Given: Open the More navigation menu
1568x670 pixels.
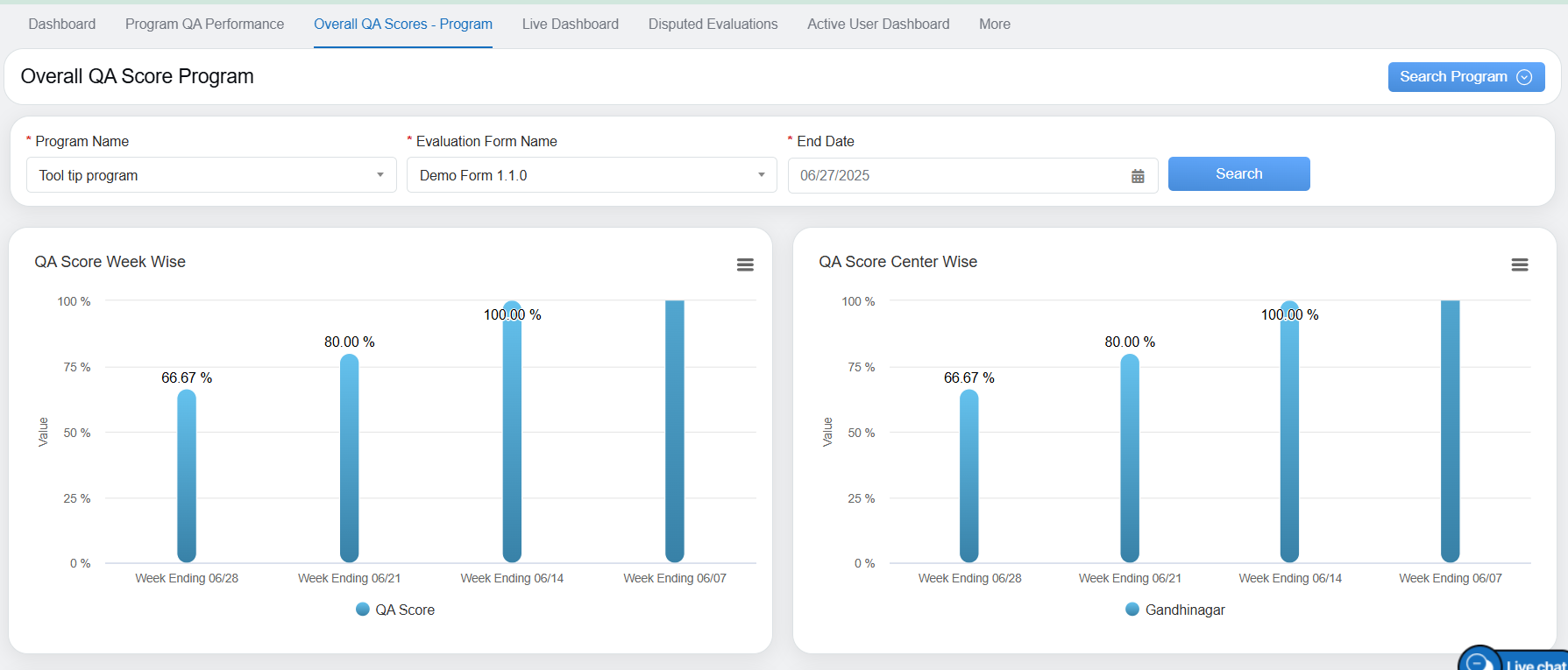Looking at the screenshot, I should coord(994,25).
